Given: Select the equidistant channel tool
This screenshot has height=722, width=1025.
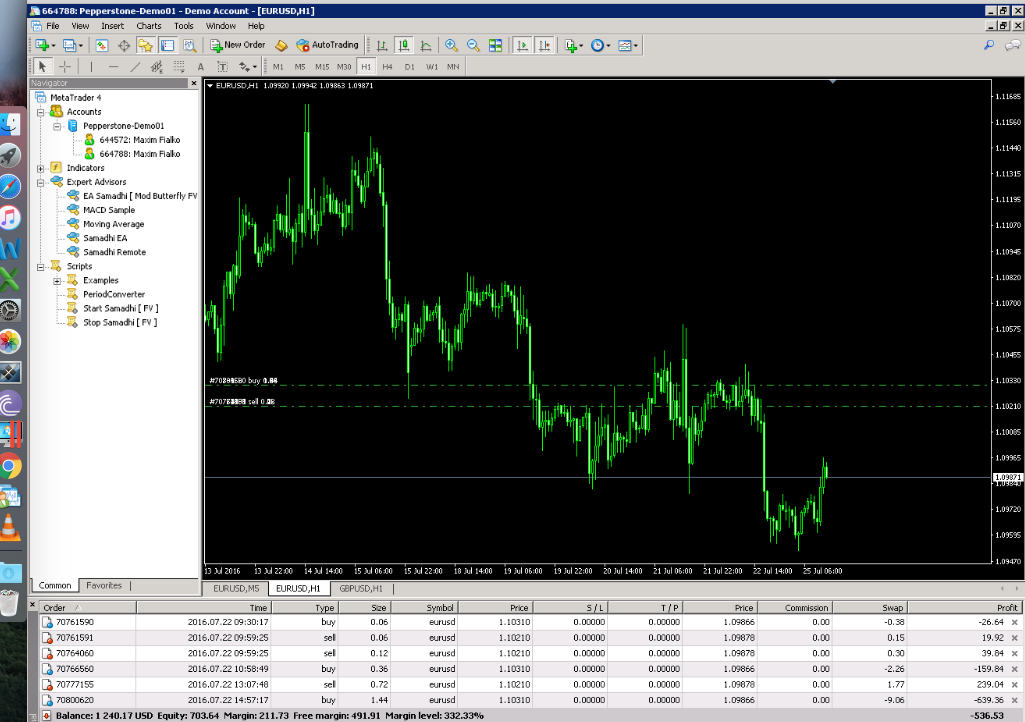Looking at the screenshot, I should coord(157,66).
